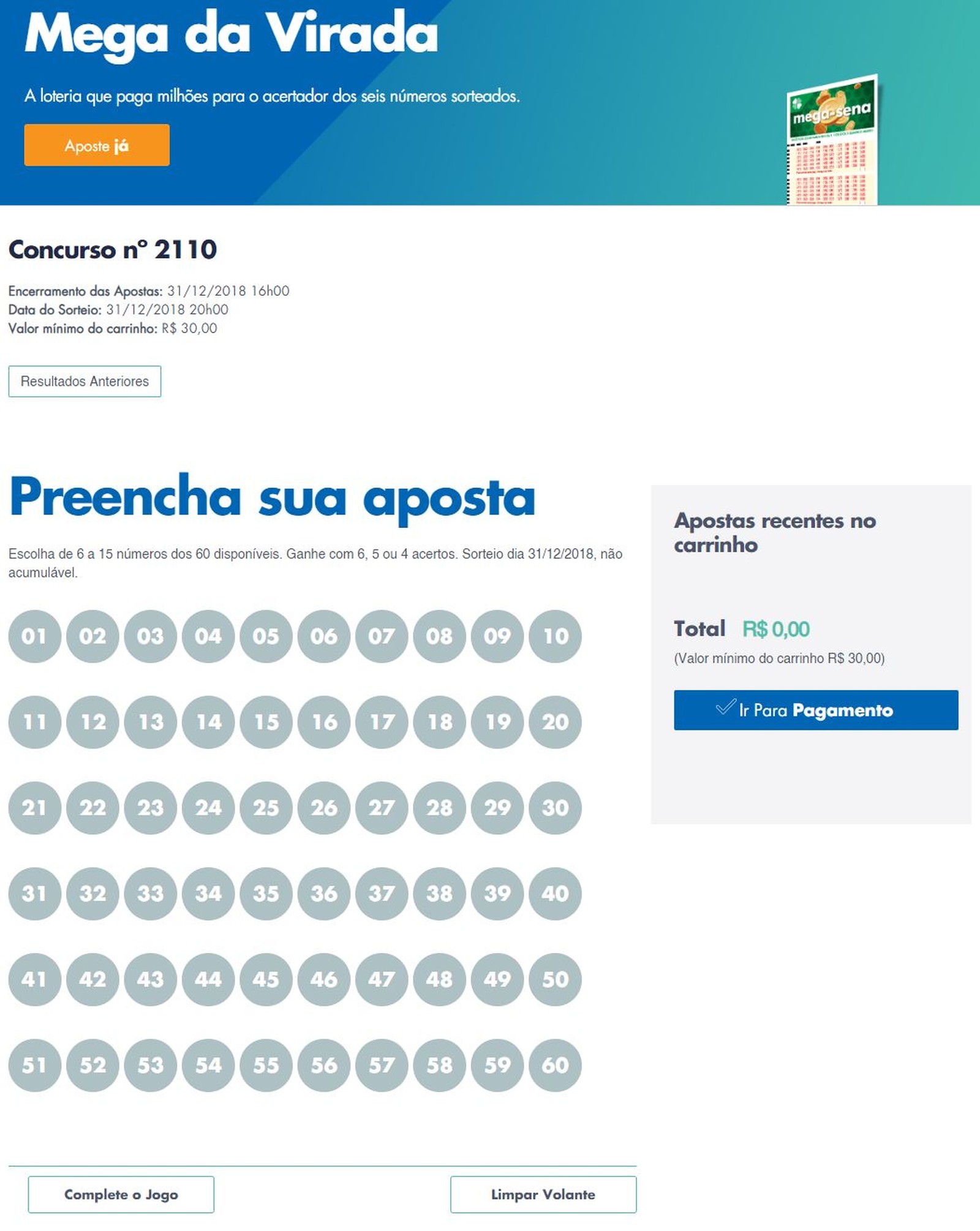Open Resultados Anteriores
The height and width of the screenshot is (1231, 980).
tap(85, 381)
